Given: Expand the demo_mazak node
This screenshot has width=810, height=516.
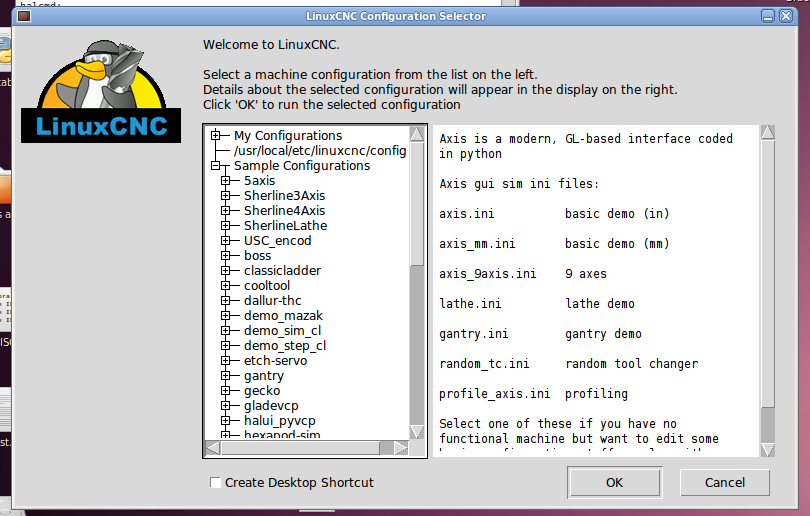Looking at the screenshot, I should point(225,316).
